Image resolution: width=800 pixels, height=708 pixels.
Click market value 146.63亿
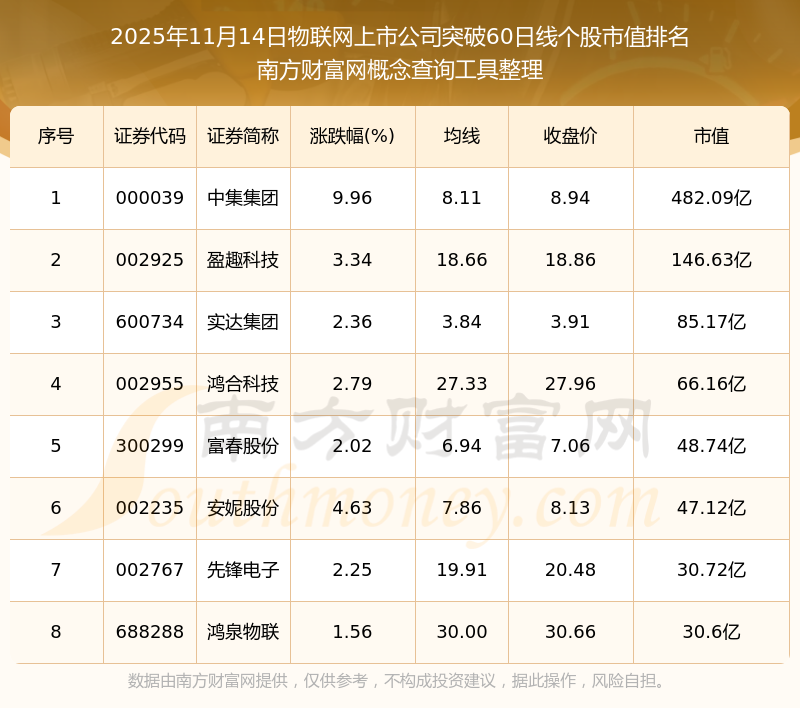pyautogui.click(x=711, y=260)
